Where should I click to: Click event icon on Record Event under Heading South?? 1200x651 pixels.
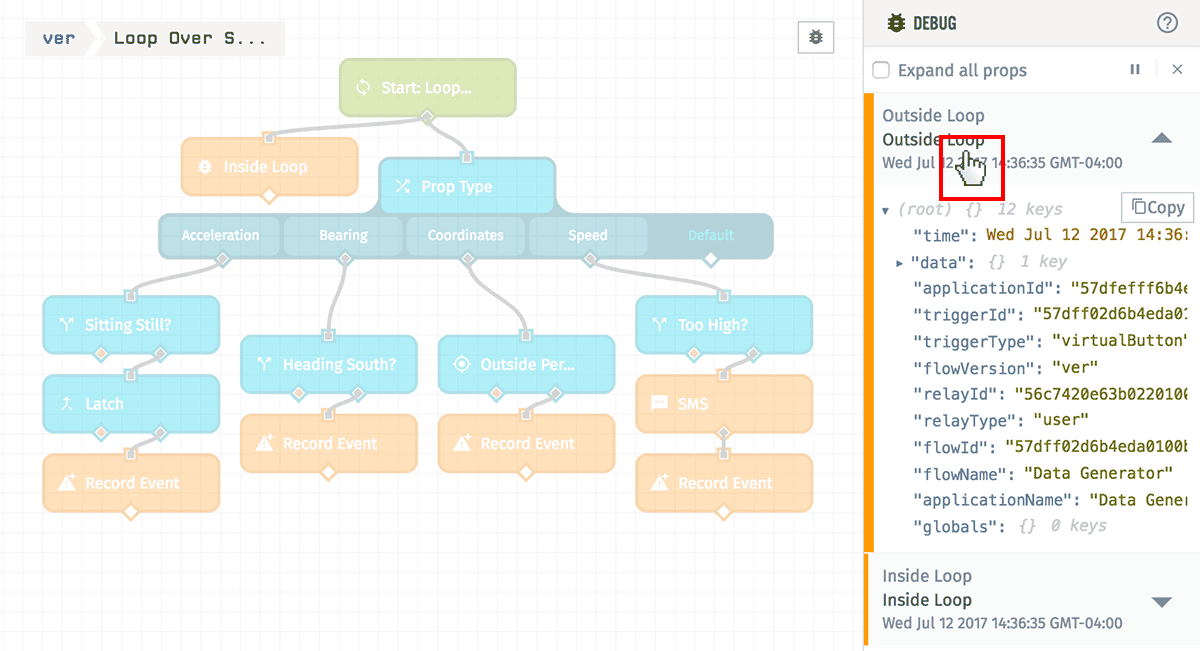coord(265,443)
